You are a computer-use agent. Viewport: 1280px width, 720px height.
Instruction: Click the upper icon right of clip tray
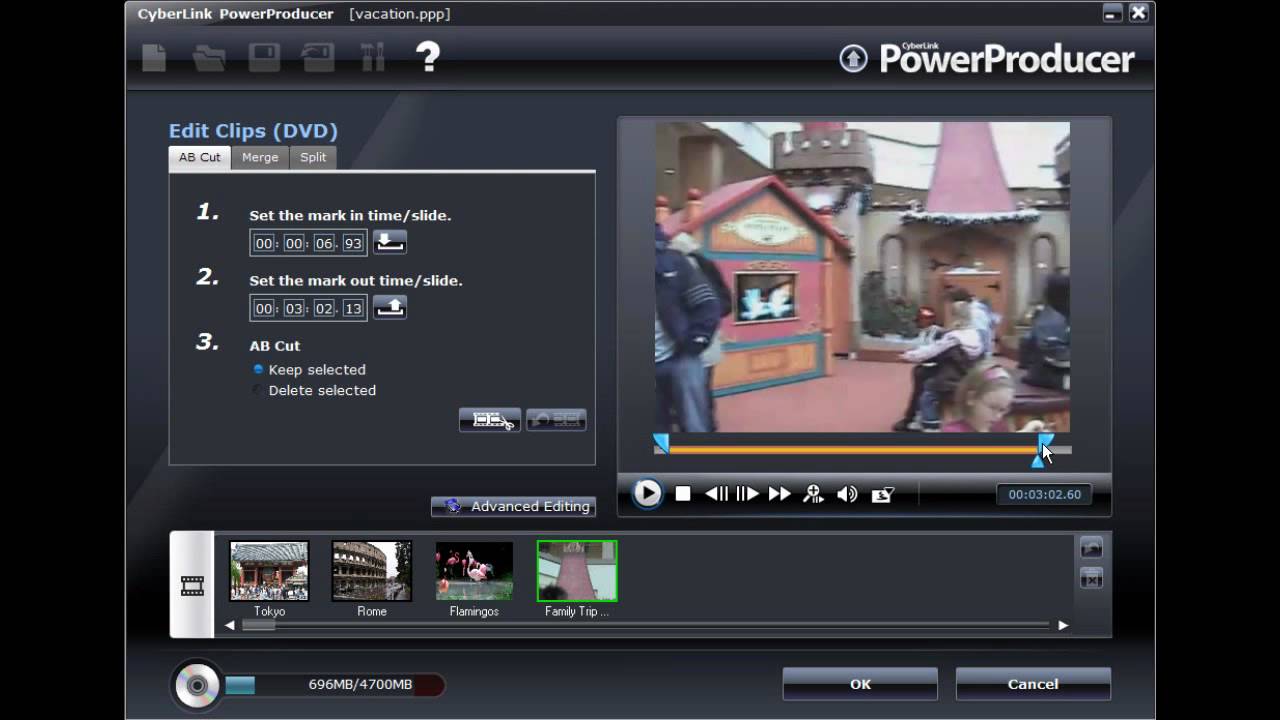[x=1091, y=548]
